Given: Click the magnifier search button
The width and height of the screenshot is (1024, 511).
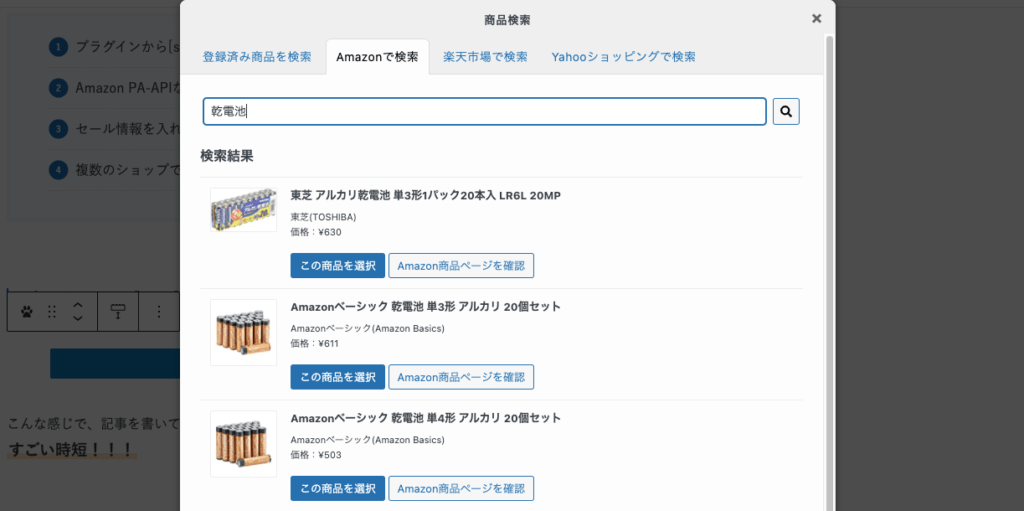Looking at the screenshot, I should pyautogui.click(x=786, y=112).
